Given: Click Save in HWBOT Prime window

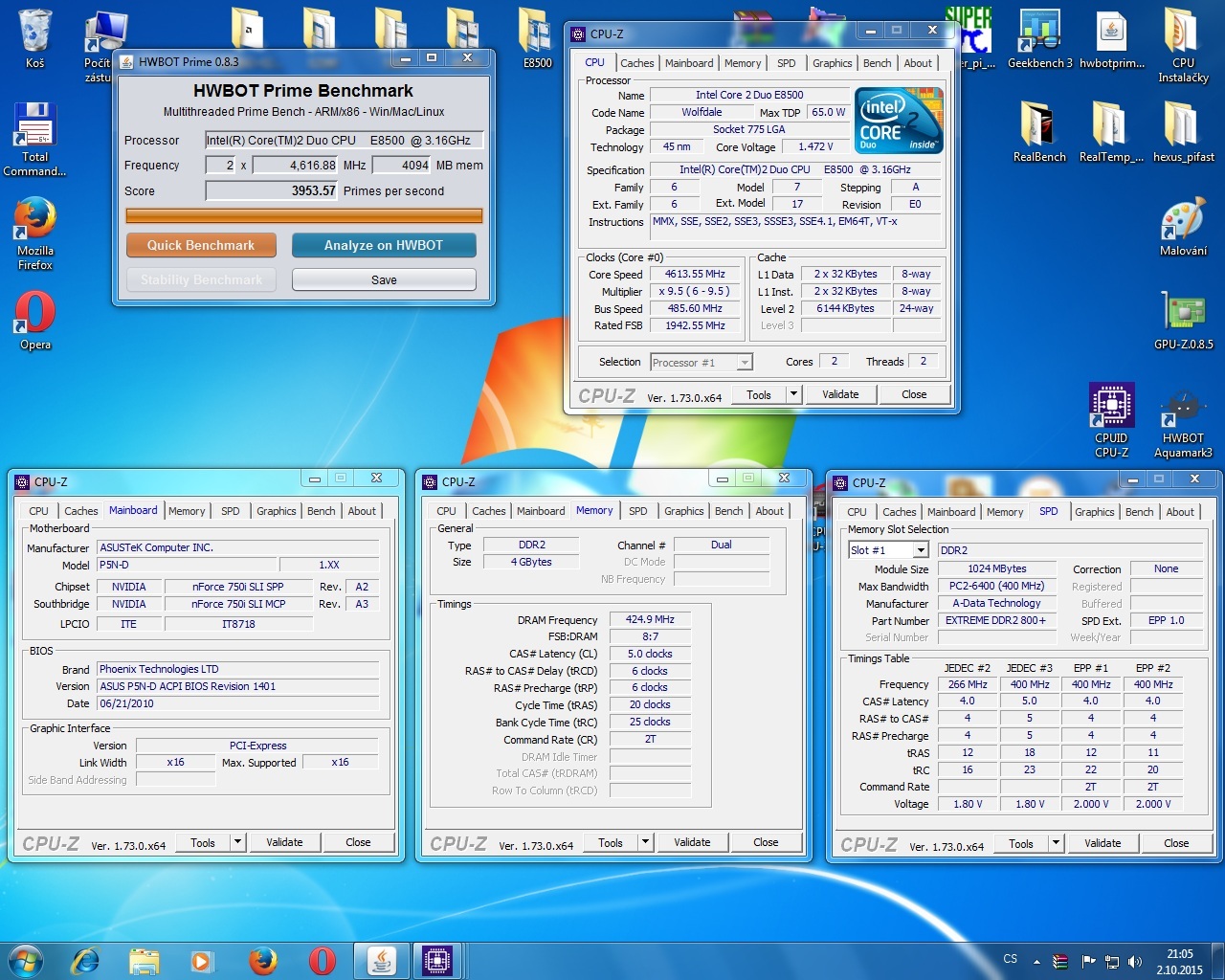Looking at the screenshot, I should tap(384, 279).
